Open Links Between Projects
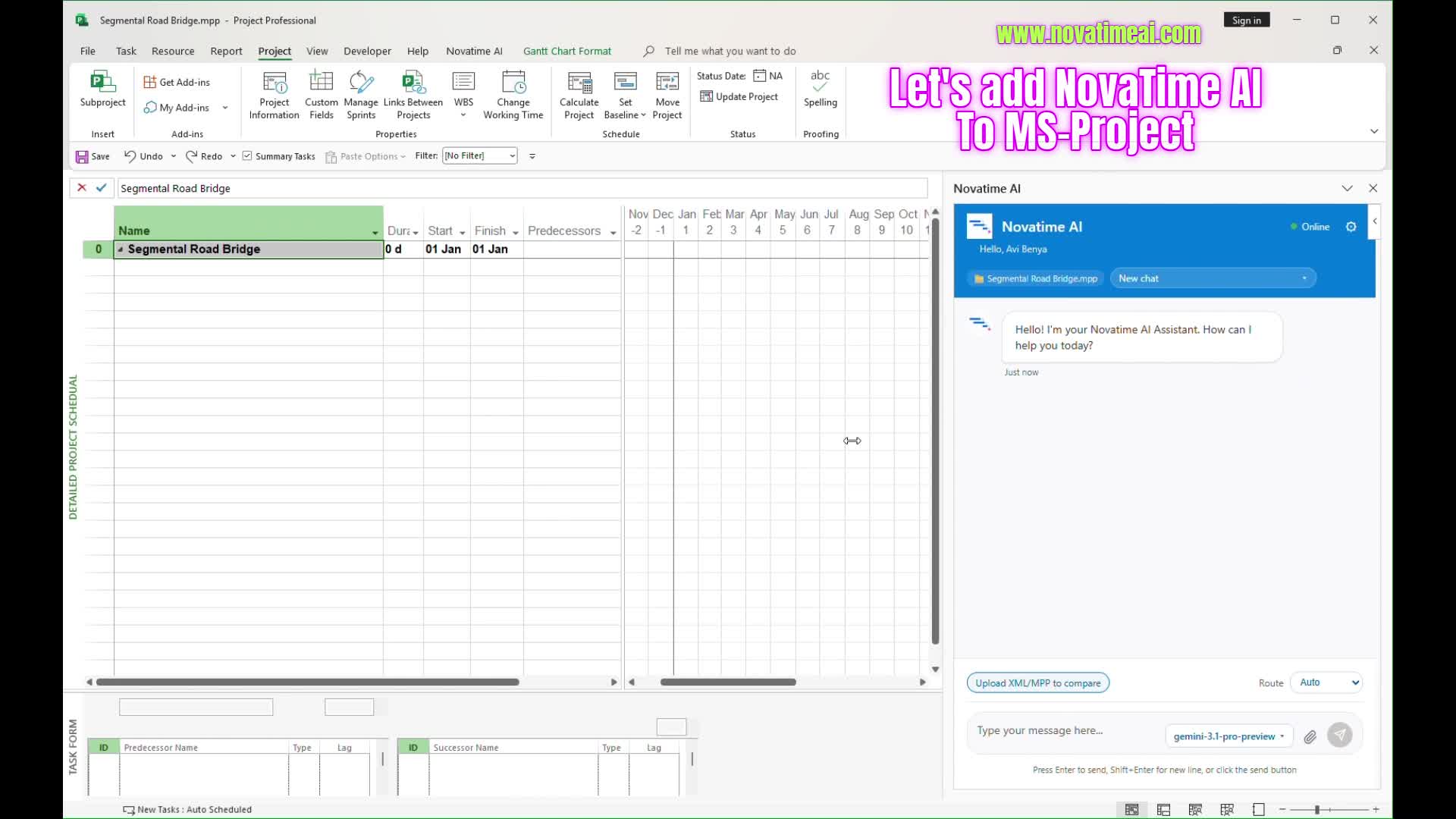This screenshot has height=819, width=1456. 413,95
